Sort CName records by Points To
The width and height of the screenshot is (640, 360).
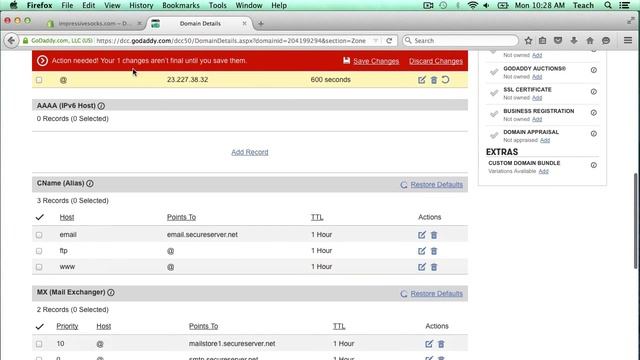coord(181,217)
